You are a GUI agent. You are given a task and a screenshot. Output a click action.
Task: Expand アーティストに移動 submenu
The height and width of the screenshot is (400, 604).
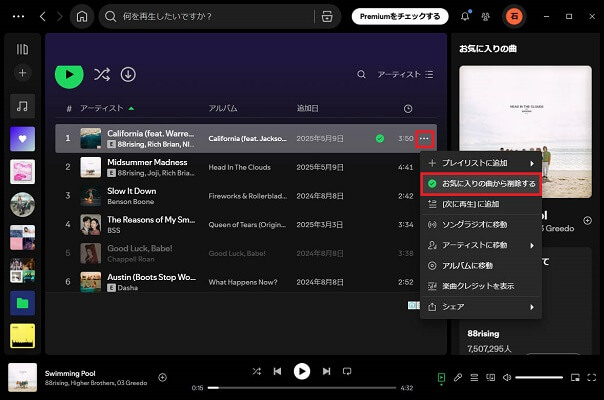click(x=481, y=245)
